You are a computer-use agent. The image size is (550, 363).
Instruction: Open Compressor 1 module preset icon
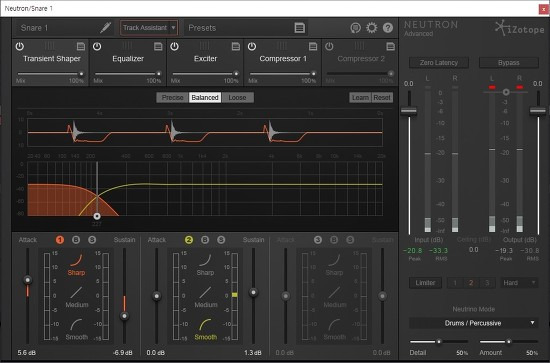coord(313,46)
